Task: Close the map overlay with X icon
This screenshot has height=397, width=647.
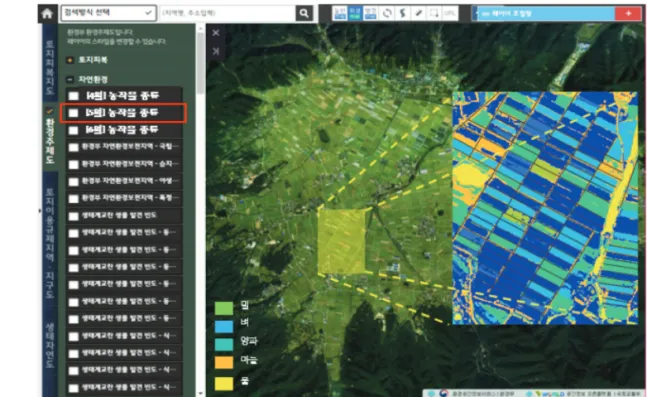Action: coord(216,33)
